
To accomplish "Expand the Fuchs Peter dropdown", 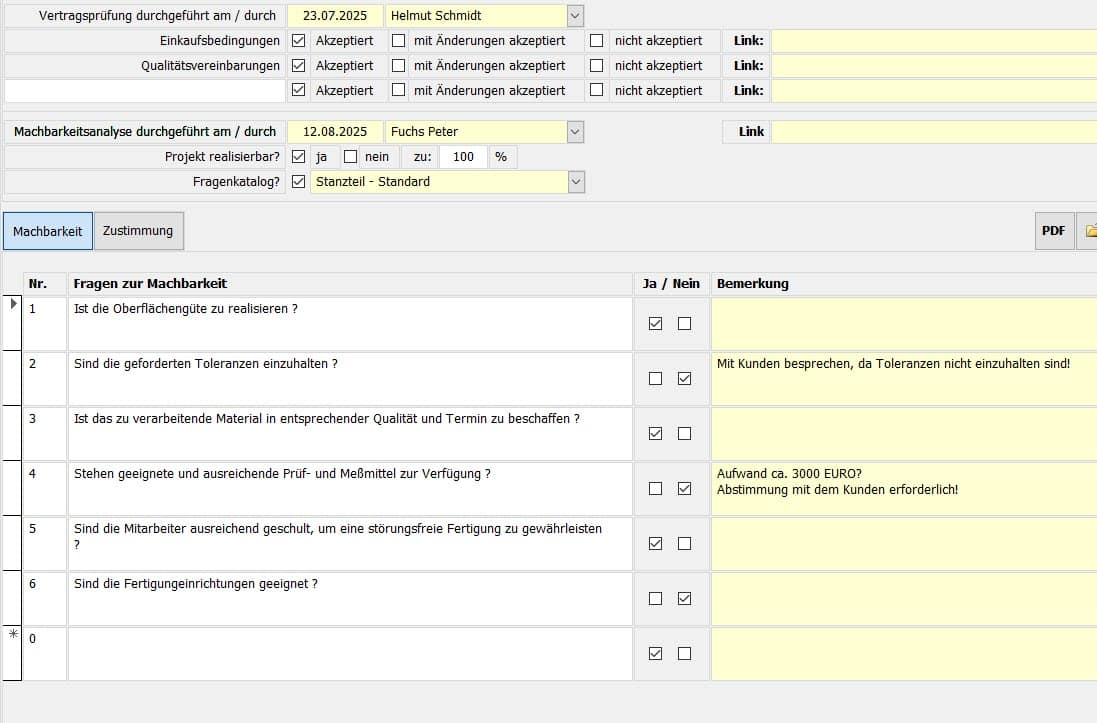I will [574, 132].
